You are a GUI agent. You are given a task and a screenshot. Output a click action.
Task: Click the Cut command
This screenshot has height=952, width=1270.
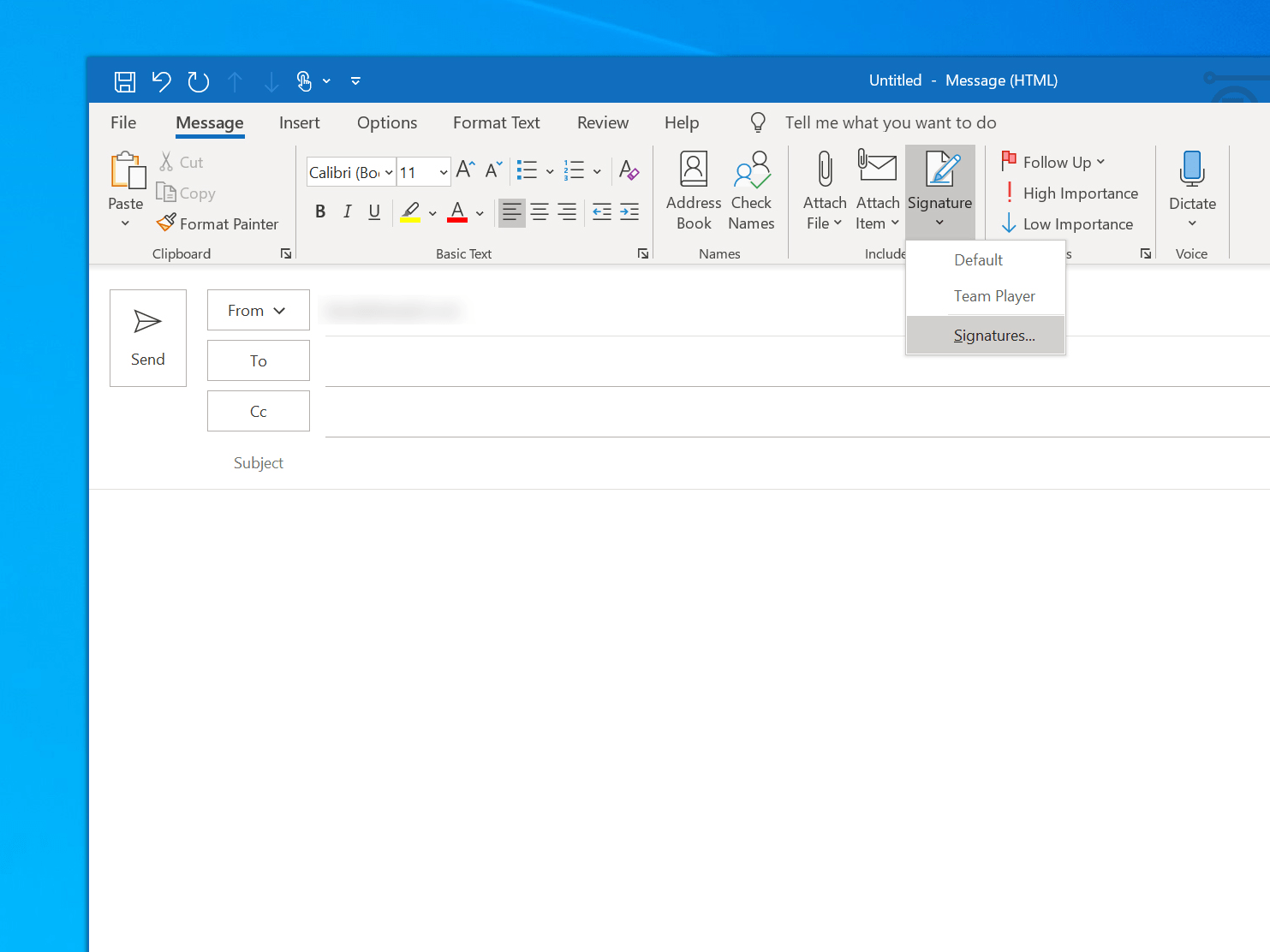pos(181,162)
